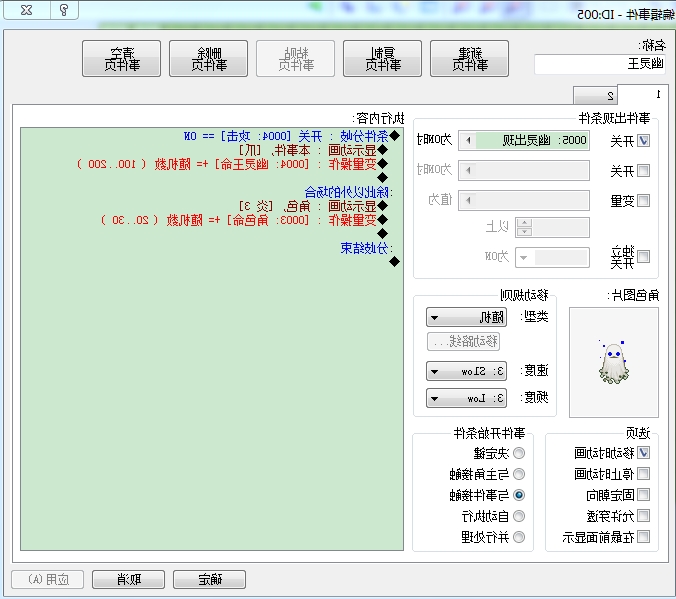
Task: Click the 确定 button
Action: click(210, 579)
